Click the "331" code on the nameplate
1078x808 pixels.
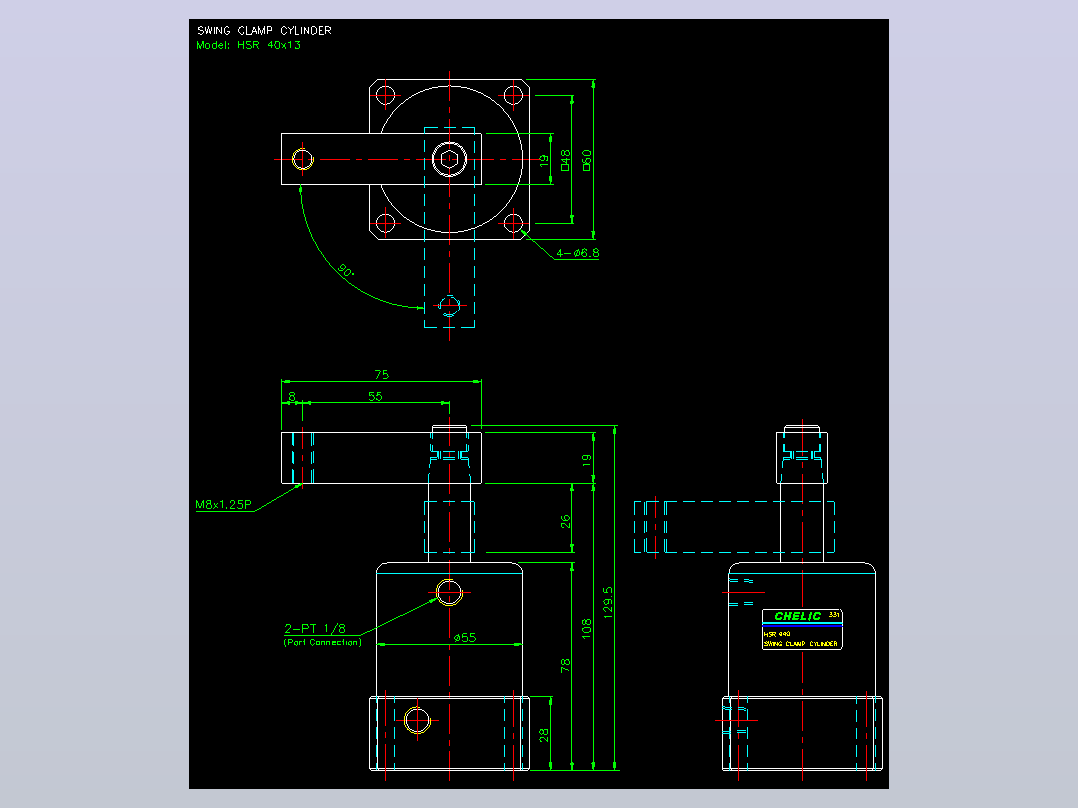tap(834, 614)
